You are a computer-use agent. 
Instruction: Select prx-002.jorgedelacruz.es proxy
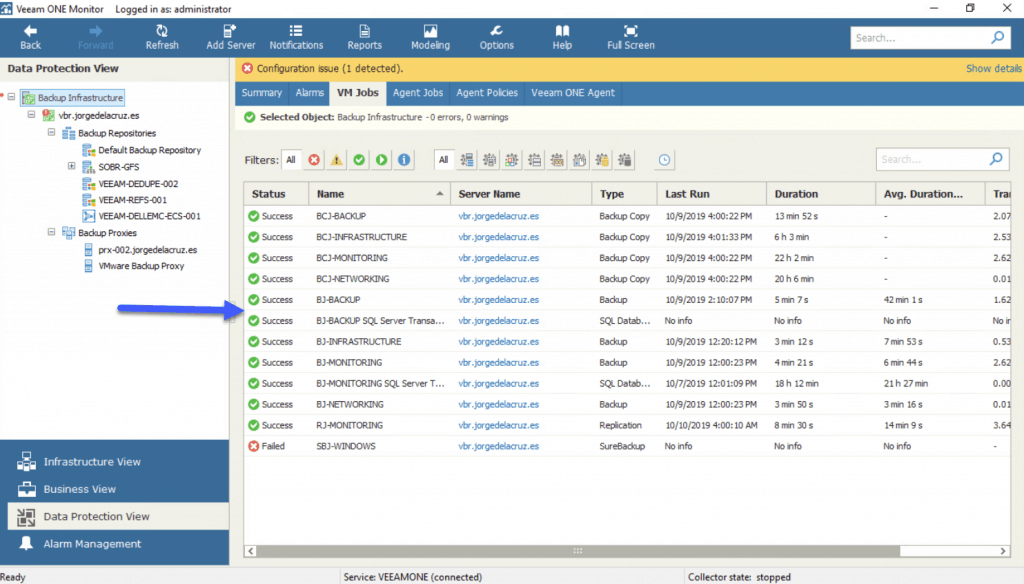(x=148, y=250)
